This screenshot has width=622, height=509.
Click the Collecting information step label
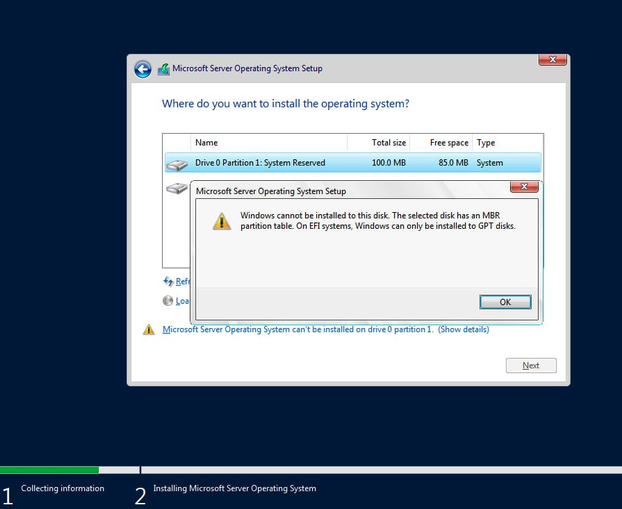63,488
